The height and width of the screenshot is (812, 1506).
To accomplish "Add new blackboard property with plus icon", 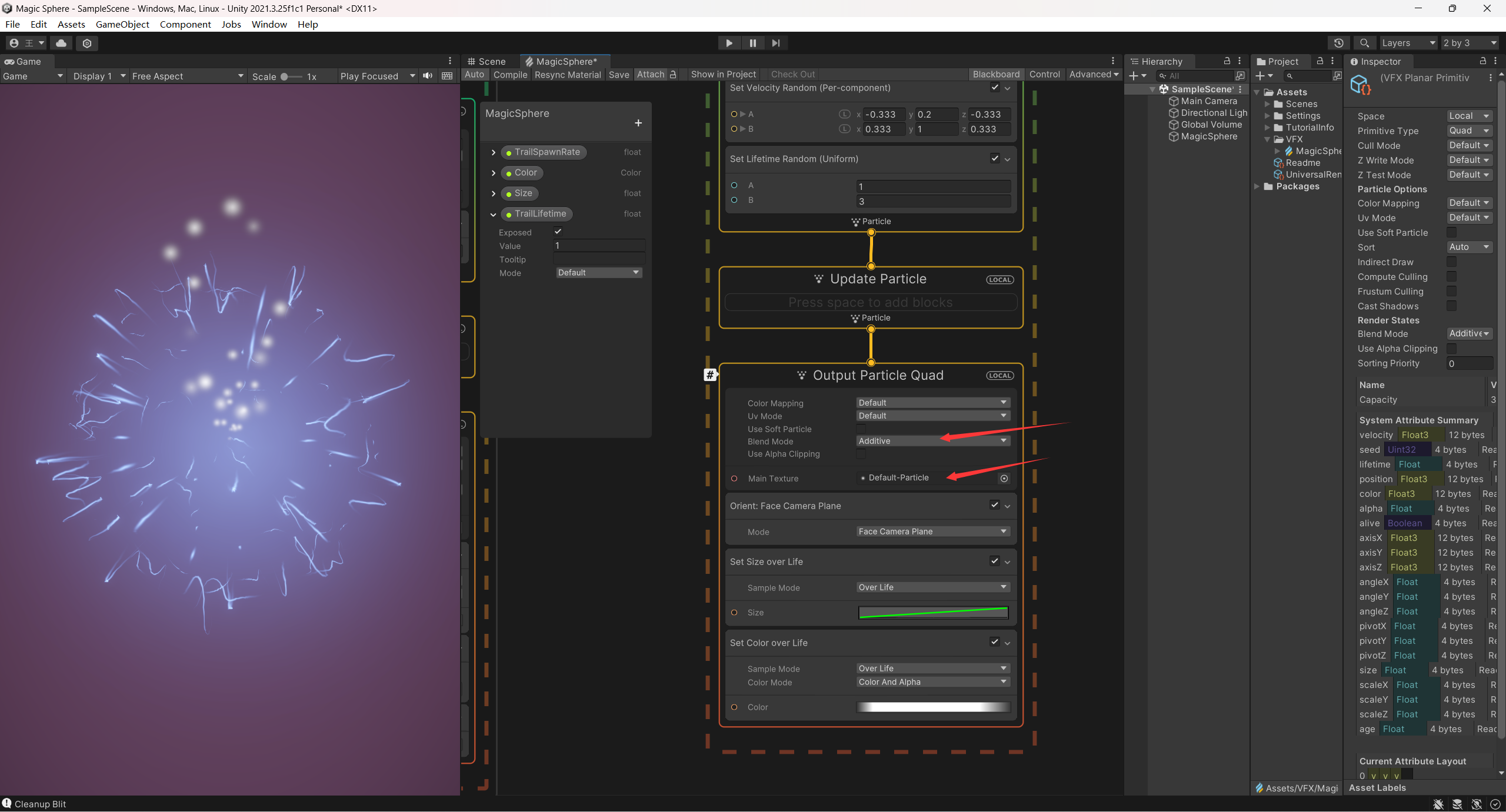I will pyautogui.click(x=638, y=123).
